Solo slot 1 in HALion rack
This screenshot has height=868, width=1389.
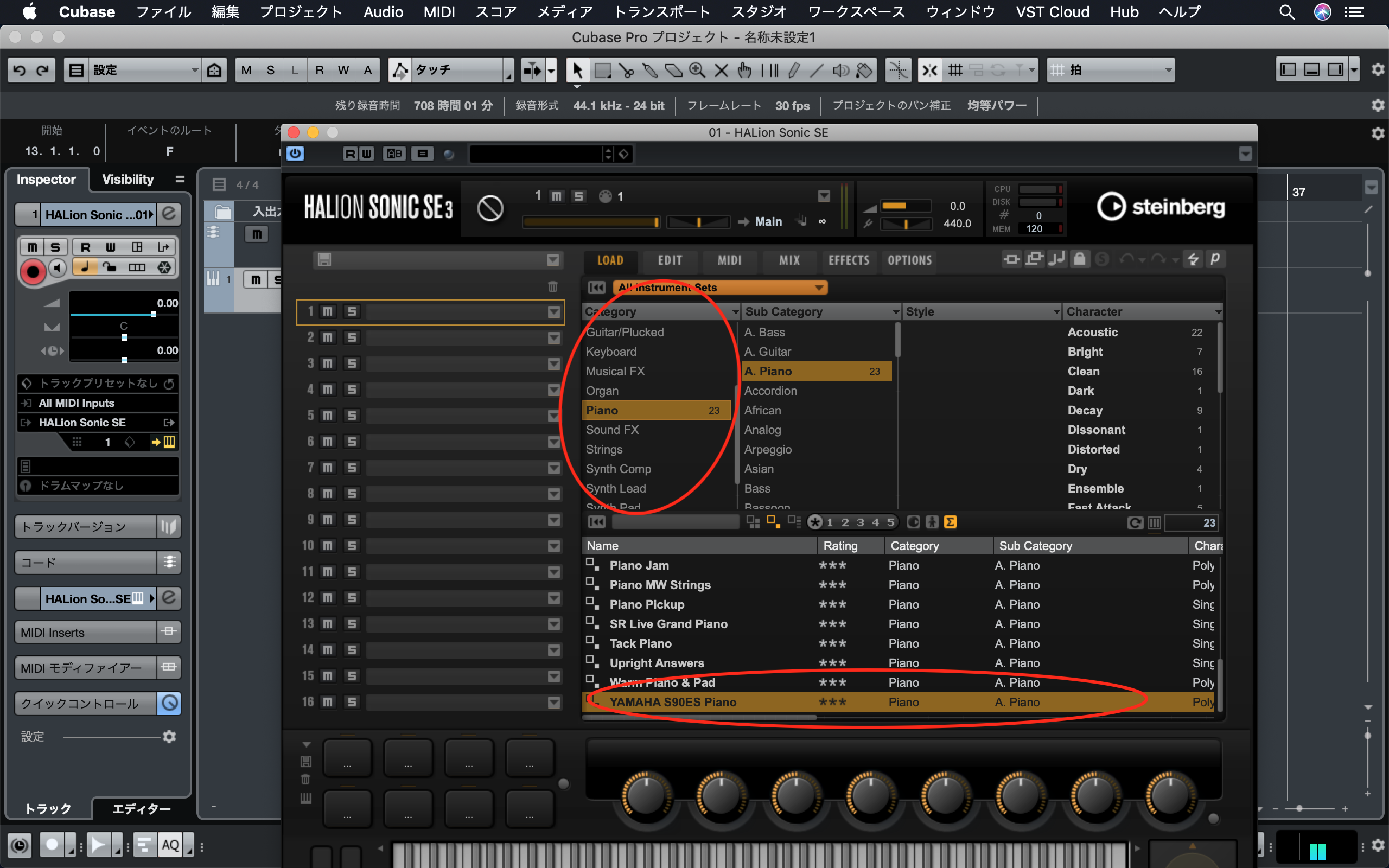pos(352,312)
